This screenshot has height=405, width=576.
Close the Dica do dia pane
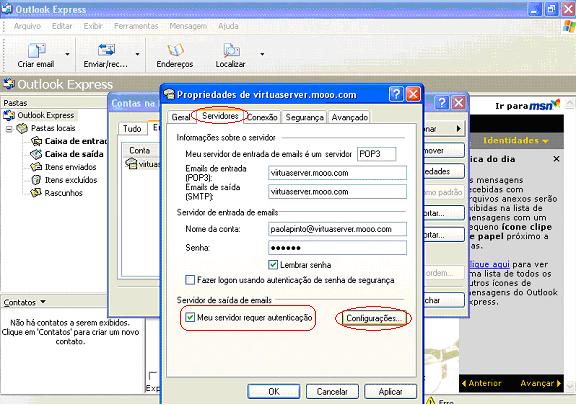pos(556,159)
